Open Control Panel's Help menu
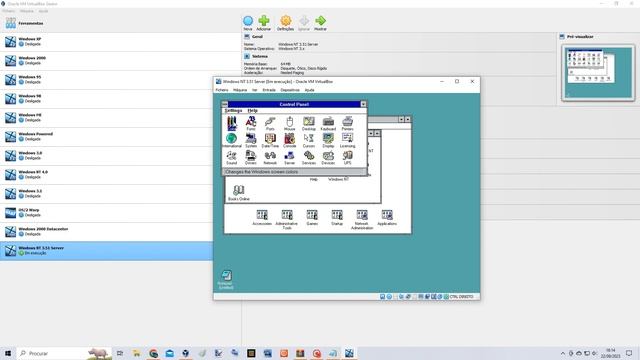Screen dimensions: 640x360 point(252,111)
